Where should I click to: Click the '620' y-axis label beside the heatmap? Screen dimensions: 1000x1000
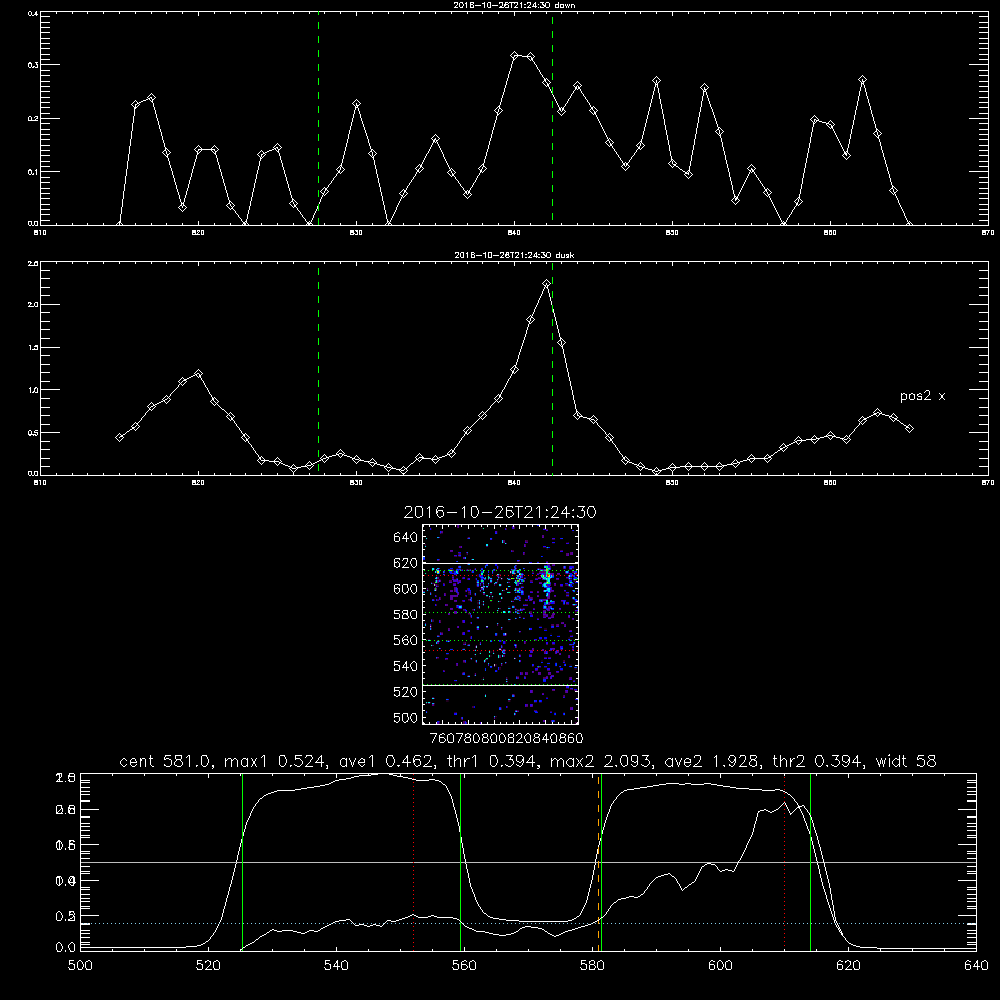[x=406, y=563]
